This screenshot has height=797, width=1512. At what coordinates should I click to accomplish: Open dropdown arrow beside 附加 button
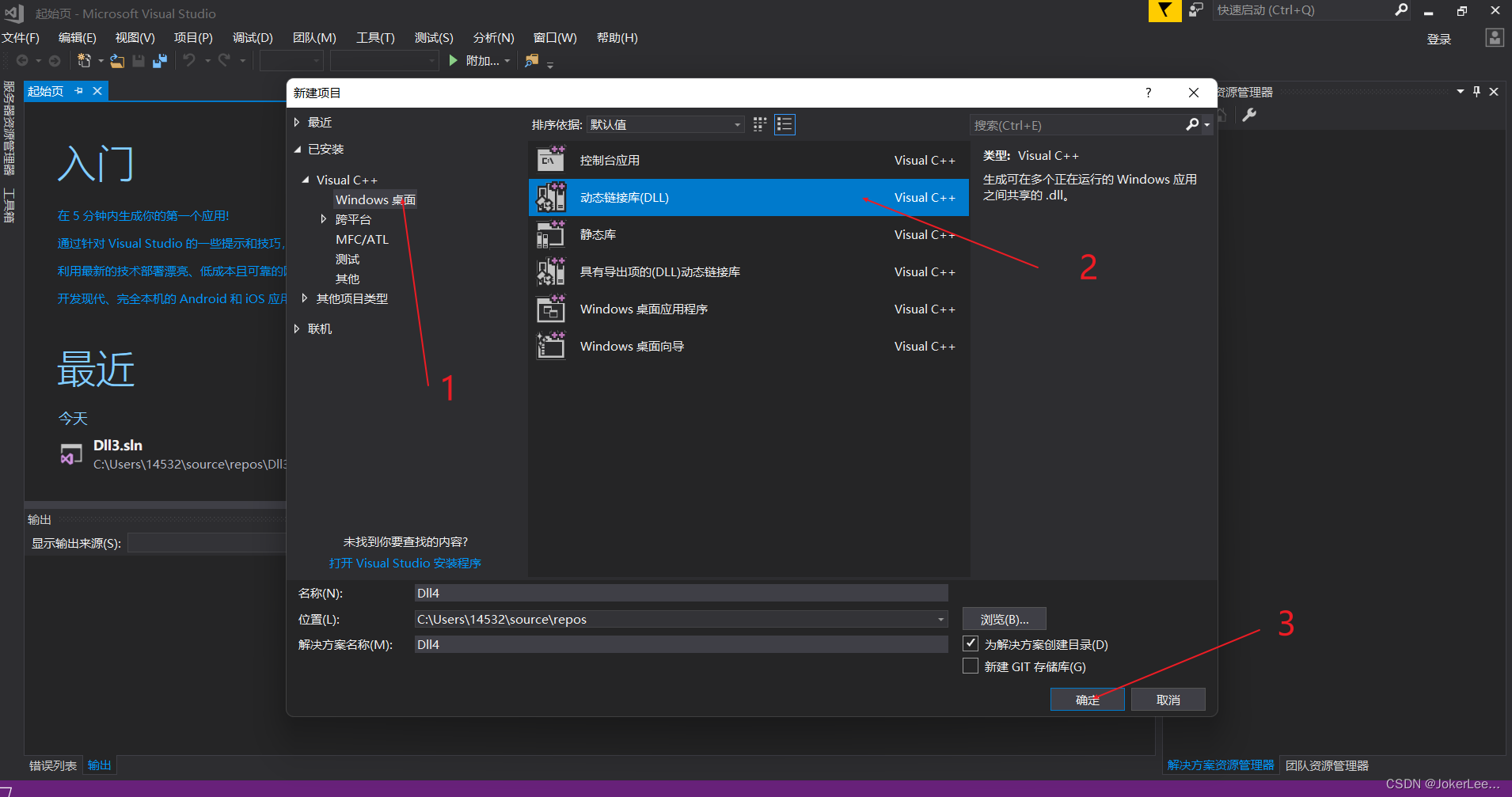[x=507, y=61]
